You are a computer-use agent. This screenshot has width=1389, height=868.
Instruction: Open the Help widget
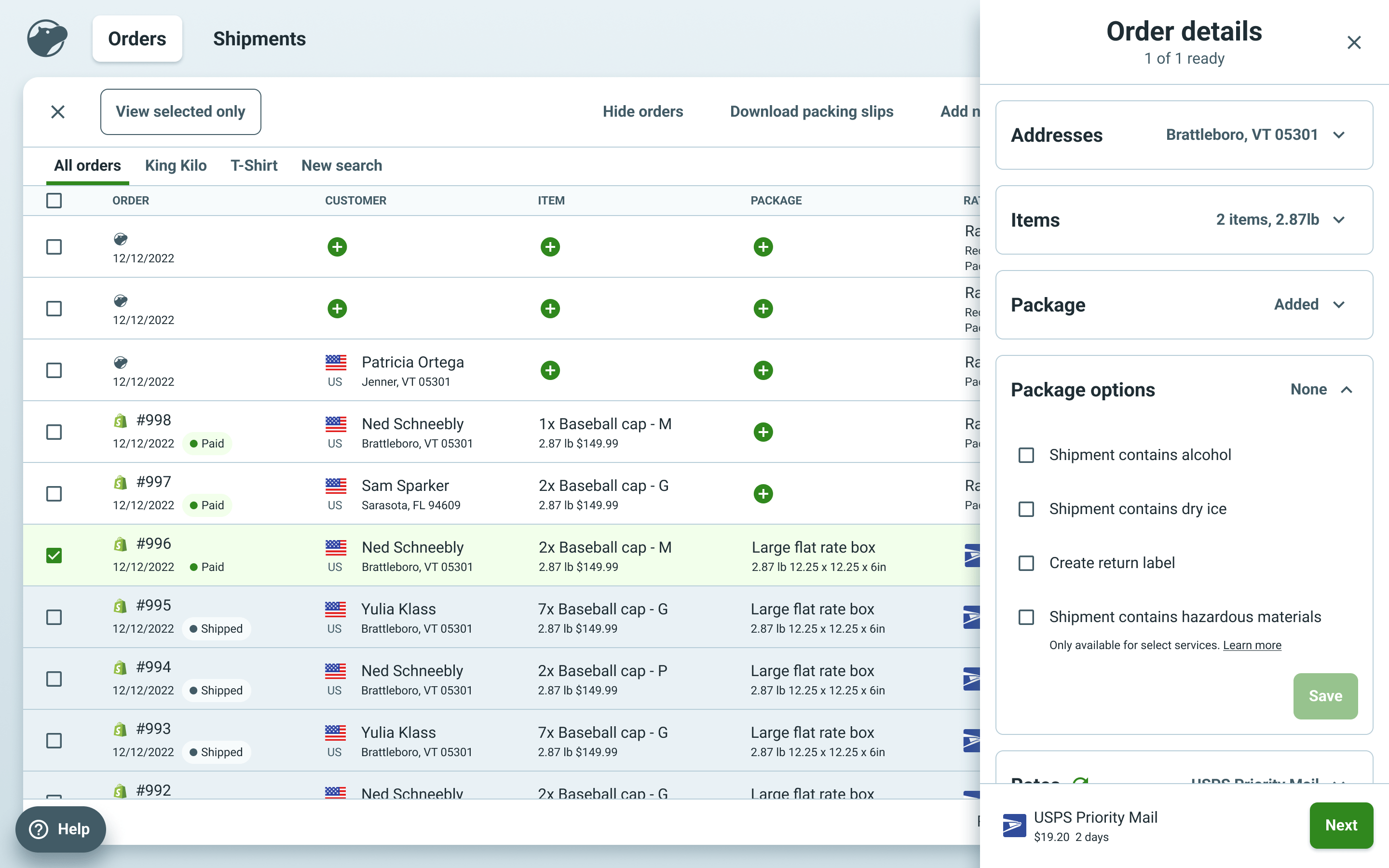61,829
